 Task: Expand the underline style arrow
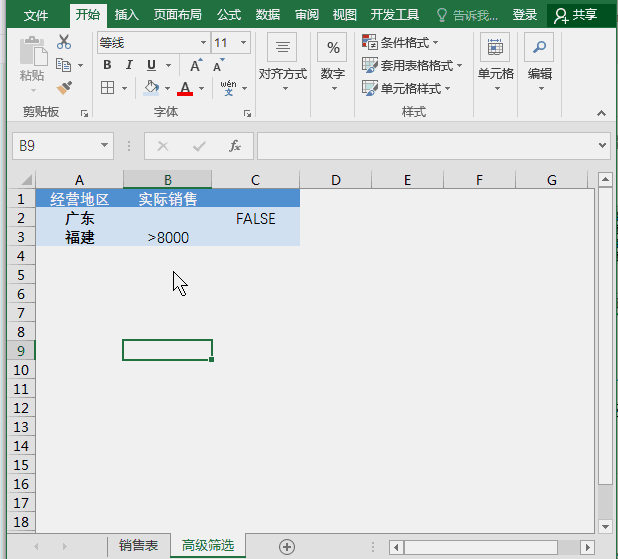click(x=169, y=65)
